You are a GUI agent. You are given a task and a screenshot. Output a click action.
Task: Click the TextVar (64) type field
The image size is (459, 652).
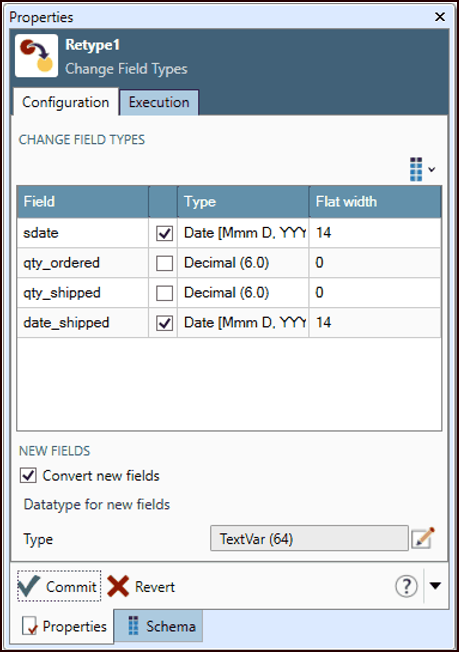click(x=309, y=538)
